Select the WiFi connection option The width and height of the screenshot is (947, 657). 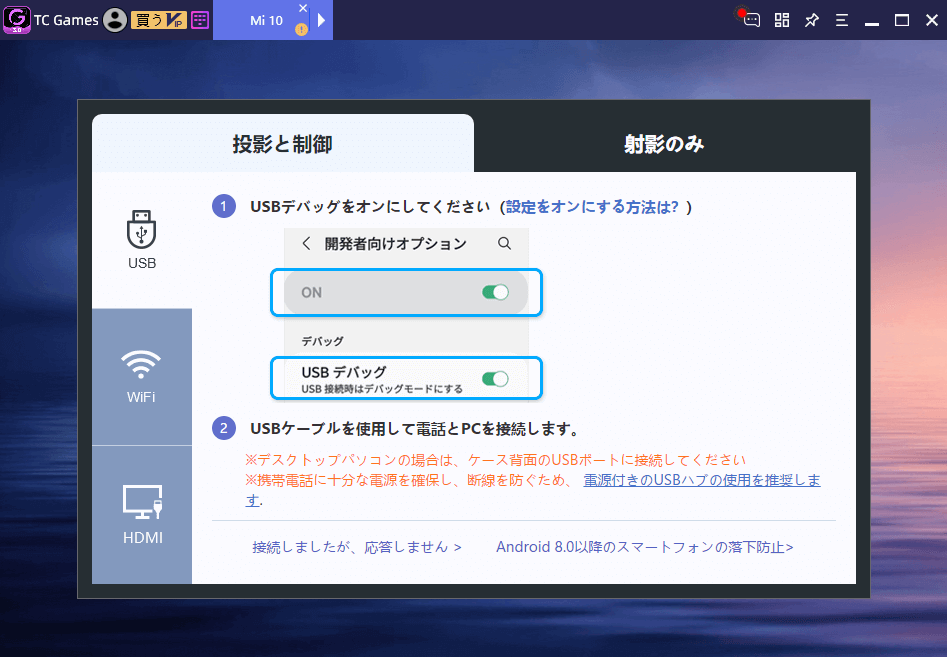[142, 376]
